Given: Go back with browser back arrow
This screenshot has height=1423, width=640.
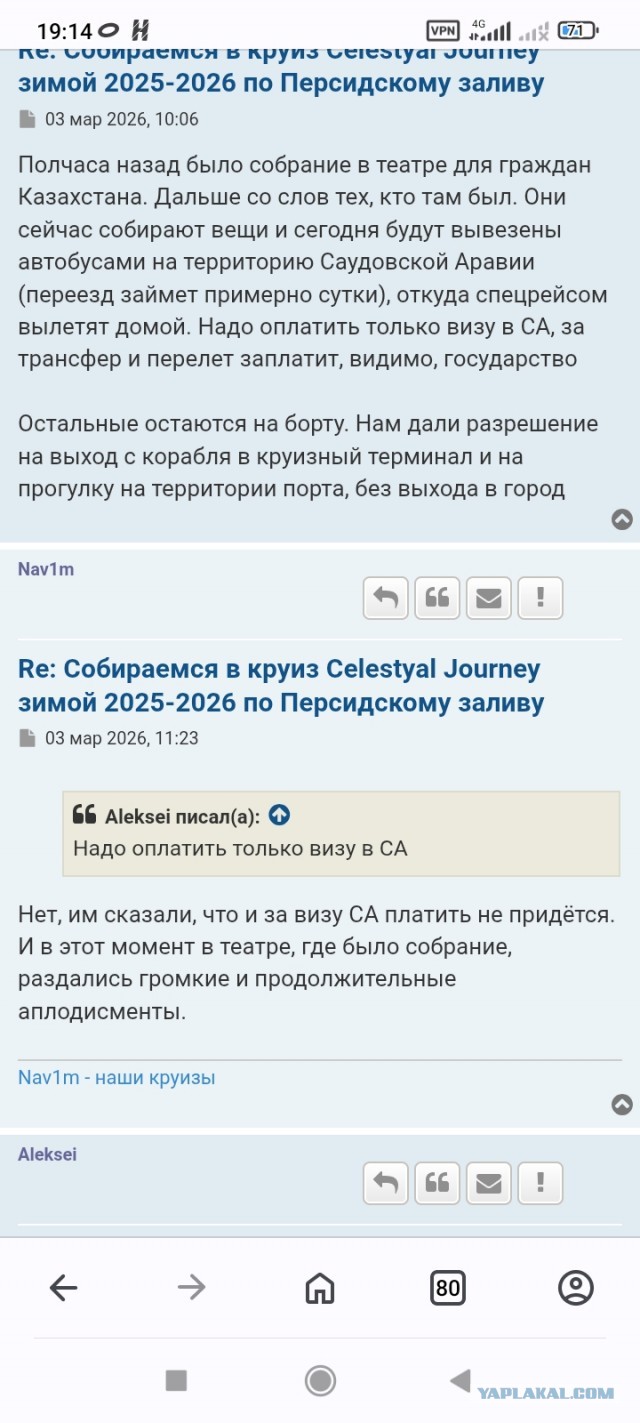Looking at the screenshot, I should pos(63,1288).
